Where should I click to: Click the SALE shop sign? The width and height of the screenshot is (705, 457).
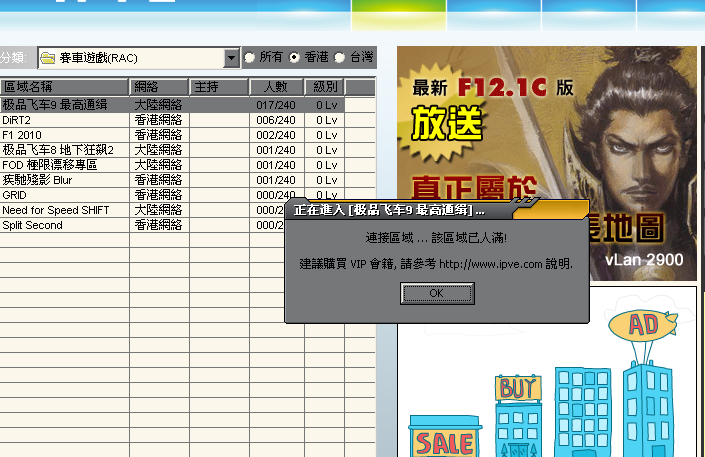pos(445,444)
